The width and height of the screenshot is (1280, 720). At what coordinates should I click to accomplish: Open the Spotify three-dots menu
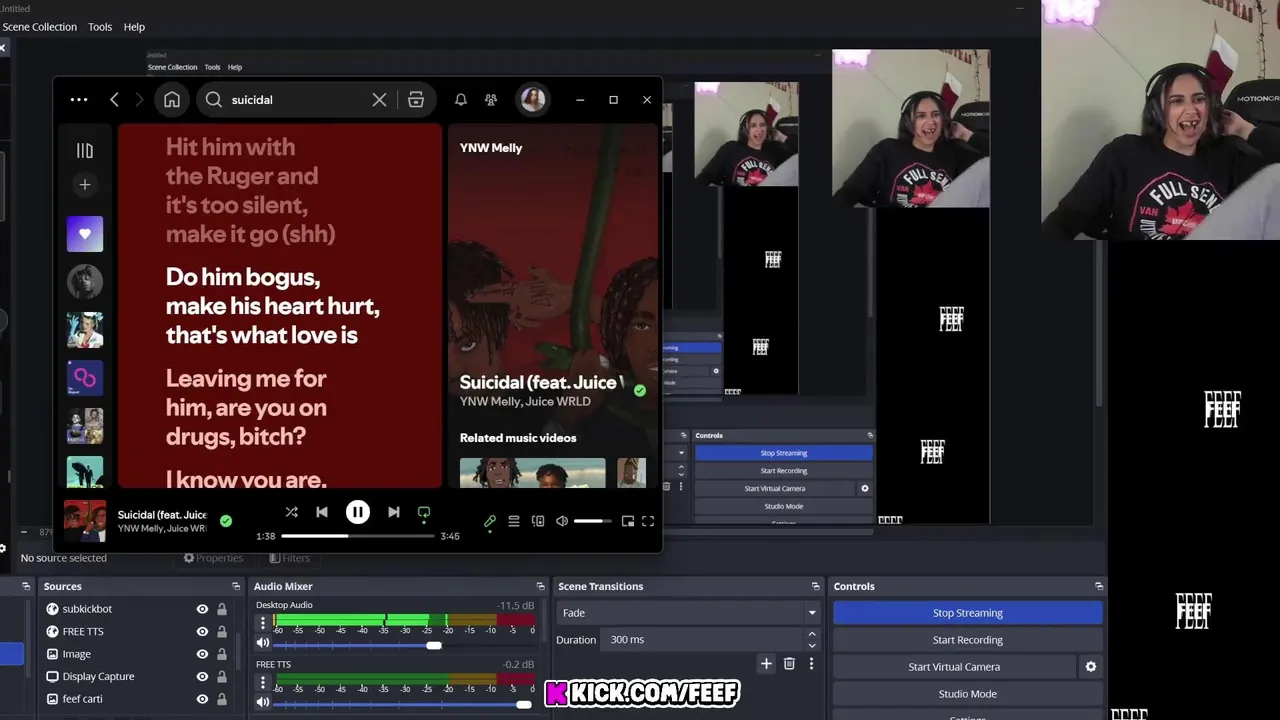pos(79,100)
